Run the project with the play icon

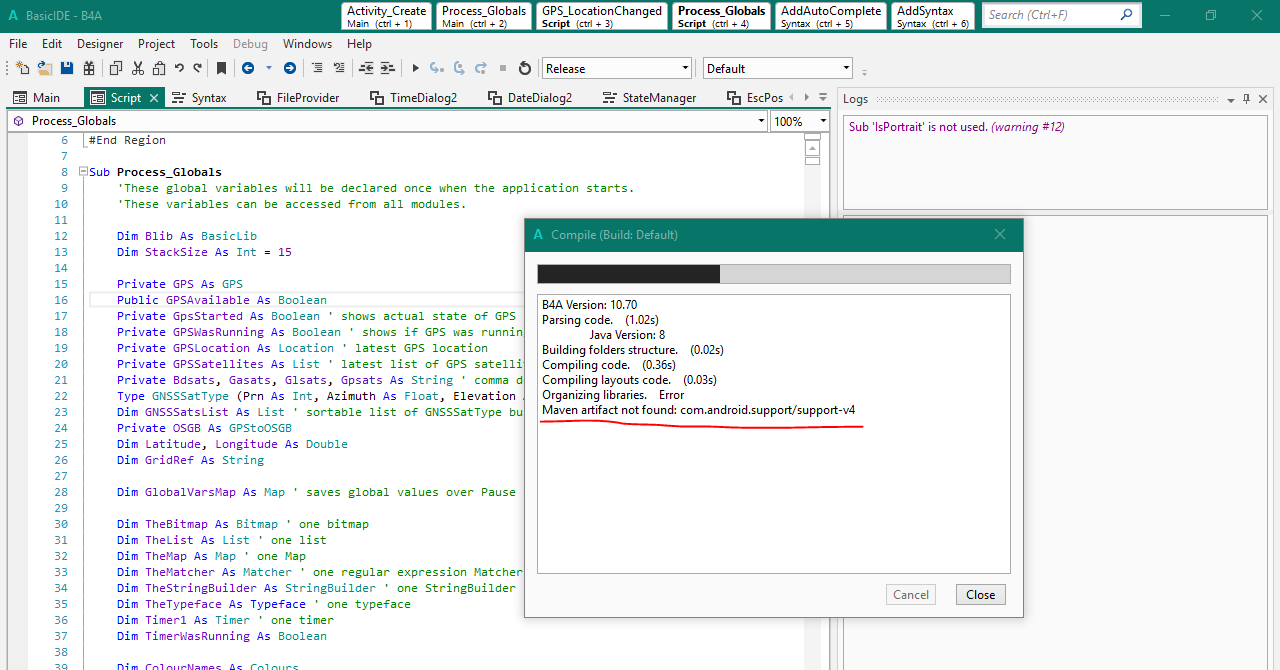pos(416,69)
